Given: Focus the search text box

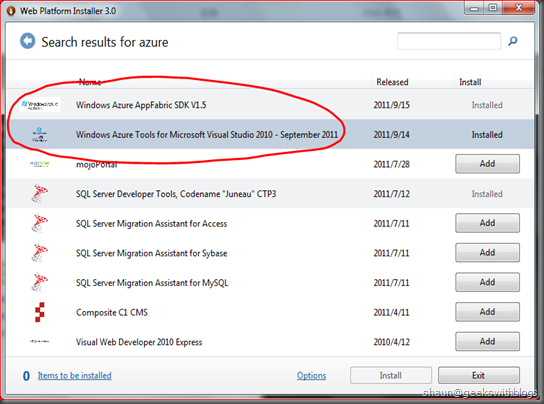Looking at the screenshot, I should [x=449, y=41].
